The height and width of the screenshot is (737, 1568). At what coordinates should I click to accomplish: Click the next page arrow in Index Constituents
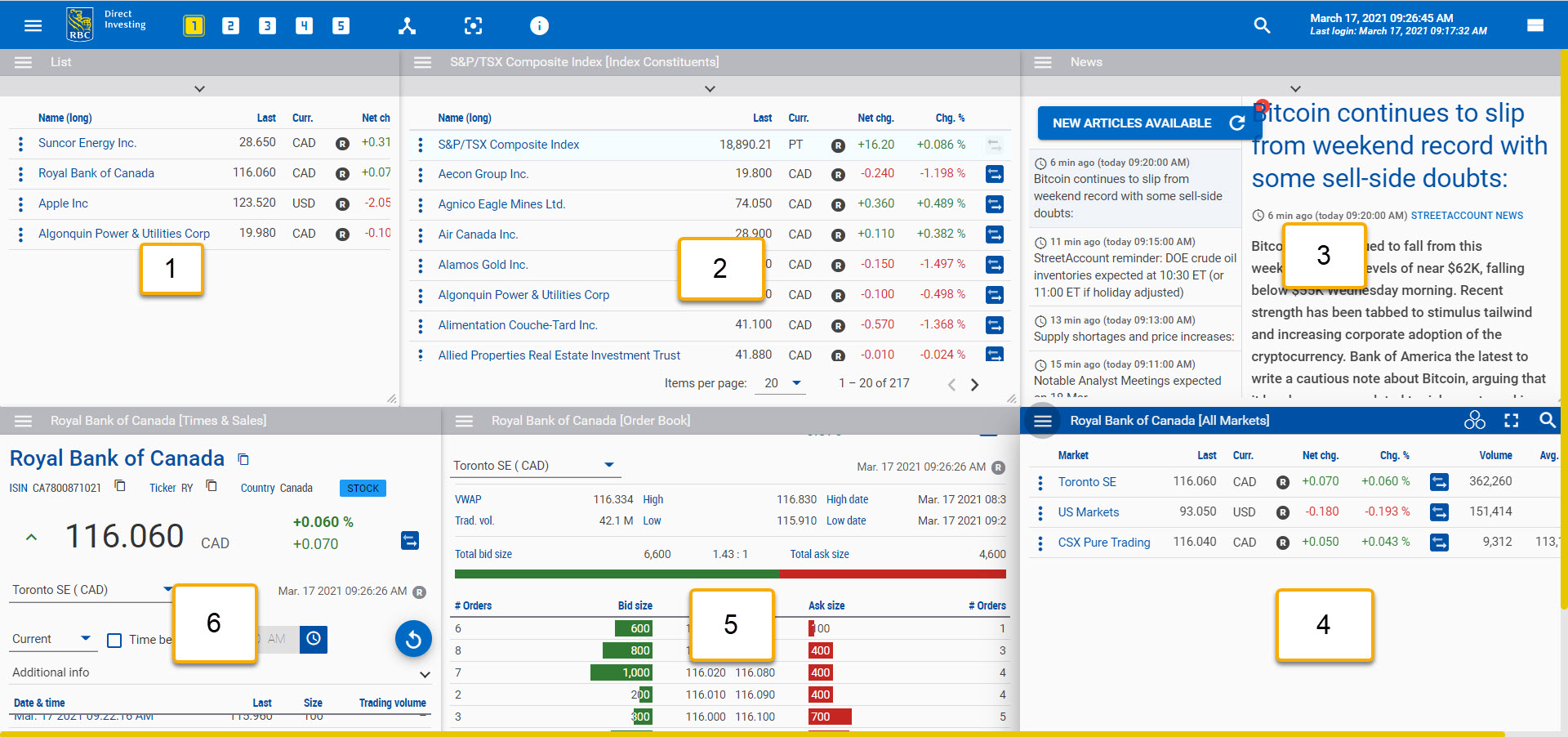pyautogui.click(x=974, y=384)
